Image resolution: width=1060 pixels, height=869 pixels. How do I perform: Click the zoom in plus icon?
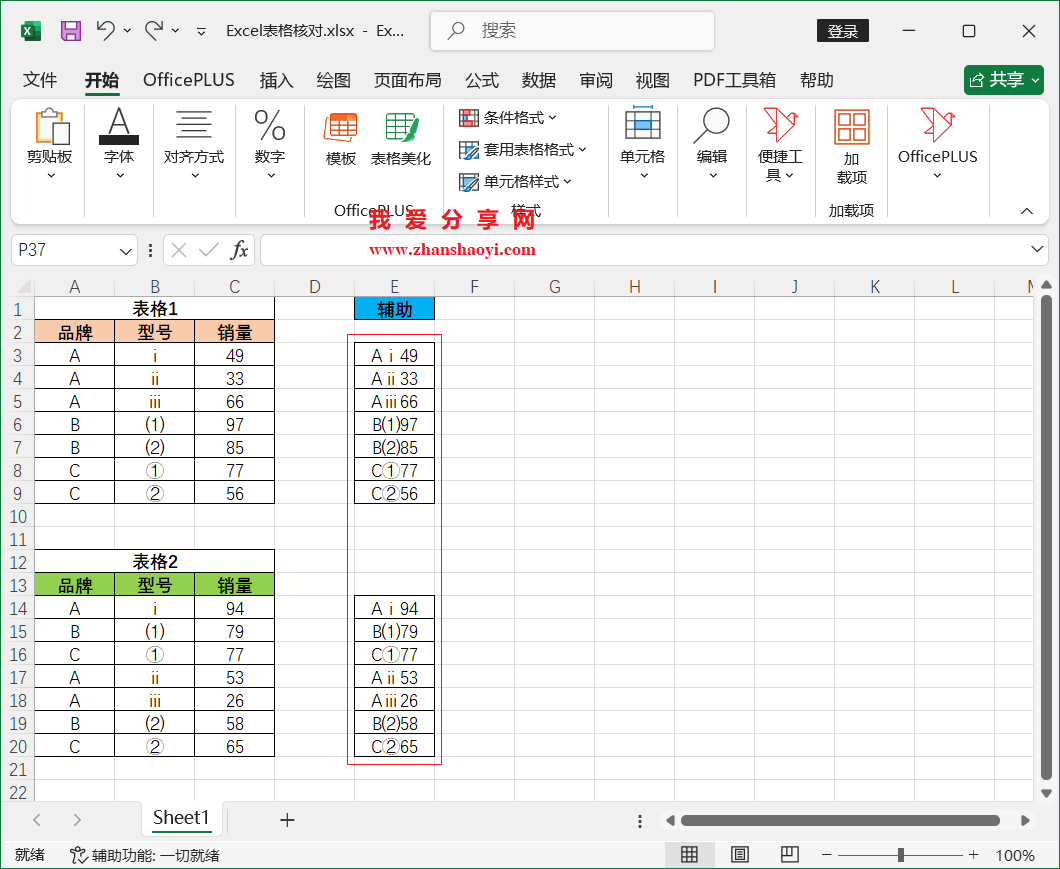(x=973, y=855)
